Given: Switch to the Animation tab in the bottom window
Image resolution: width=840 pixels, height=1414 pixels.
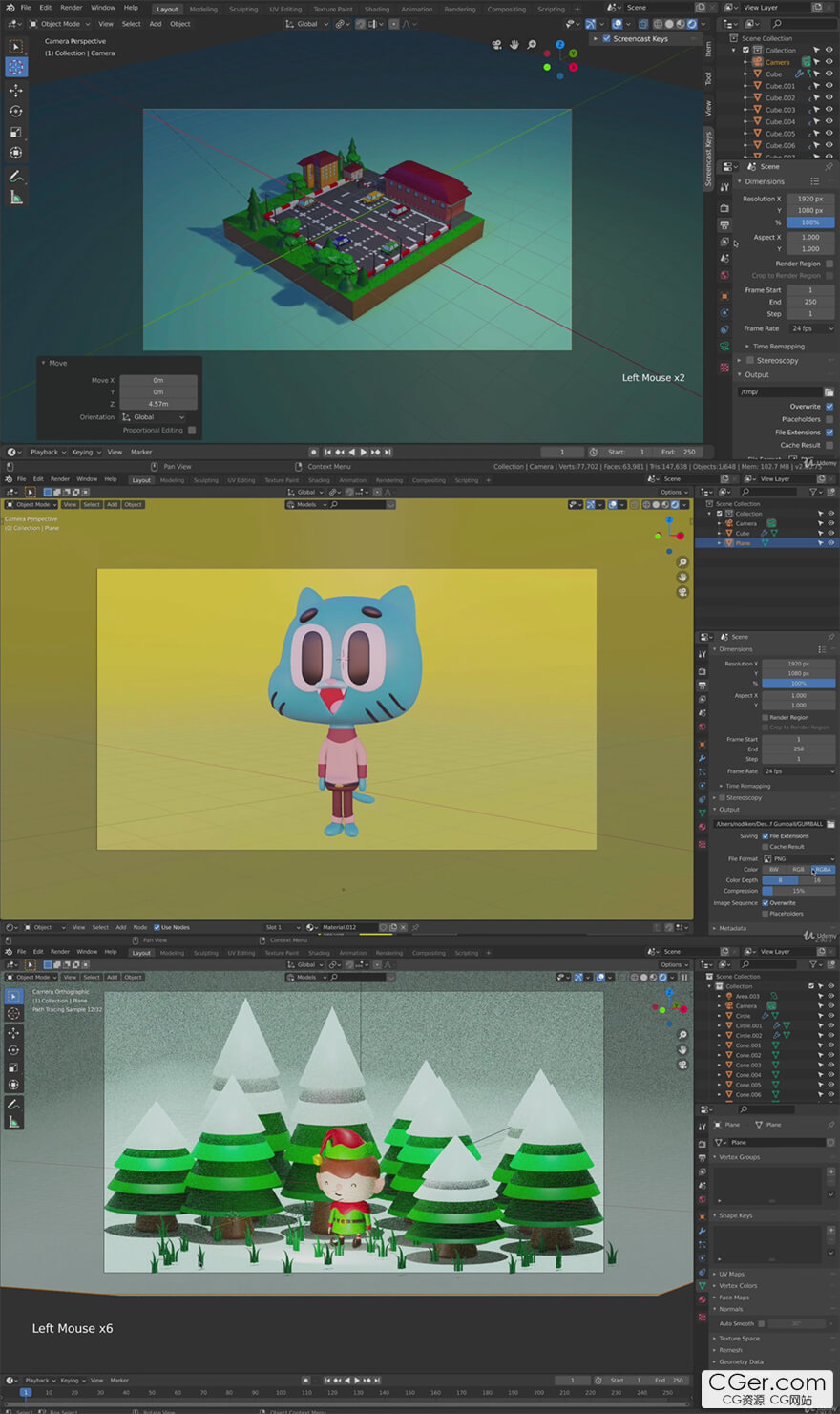Looking at the screenshot, I should point(352,953).
